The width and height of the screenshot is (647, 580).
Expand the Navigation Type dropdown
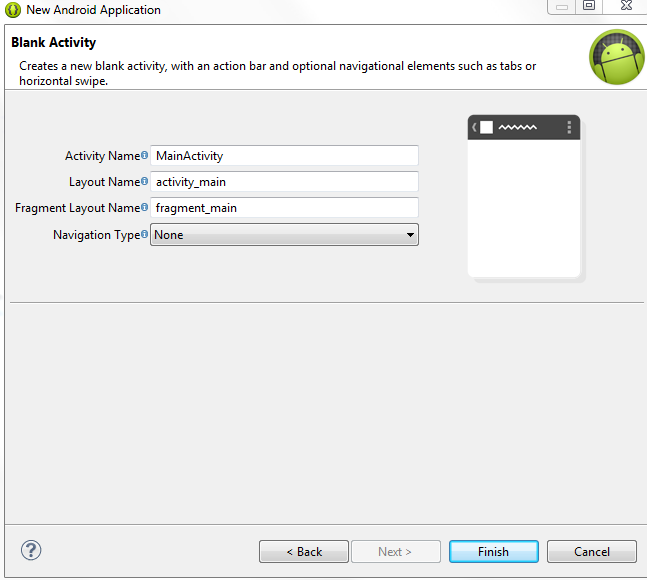point(284,235)
